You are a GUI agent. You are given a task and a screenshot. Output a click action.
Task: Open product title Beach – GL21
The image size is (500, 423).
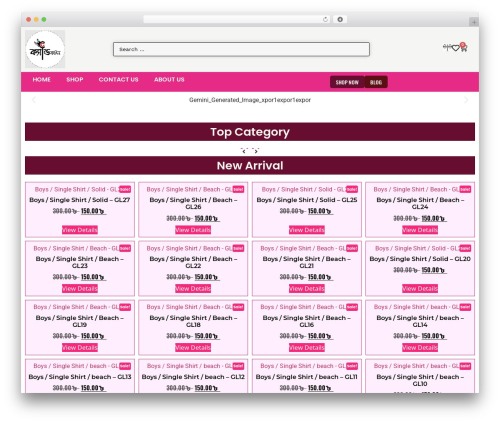point(307,262)
